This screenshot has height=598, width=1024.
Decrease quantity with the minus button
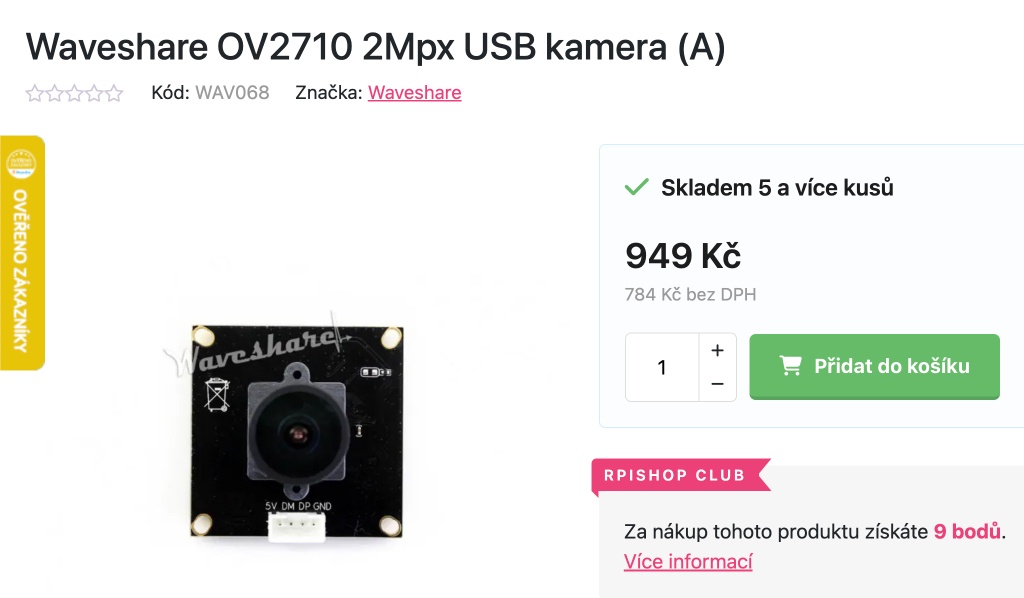[717, 384]
